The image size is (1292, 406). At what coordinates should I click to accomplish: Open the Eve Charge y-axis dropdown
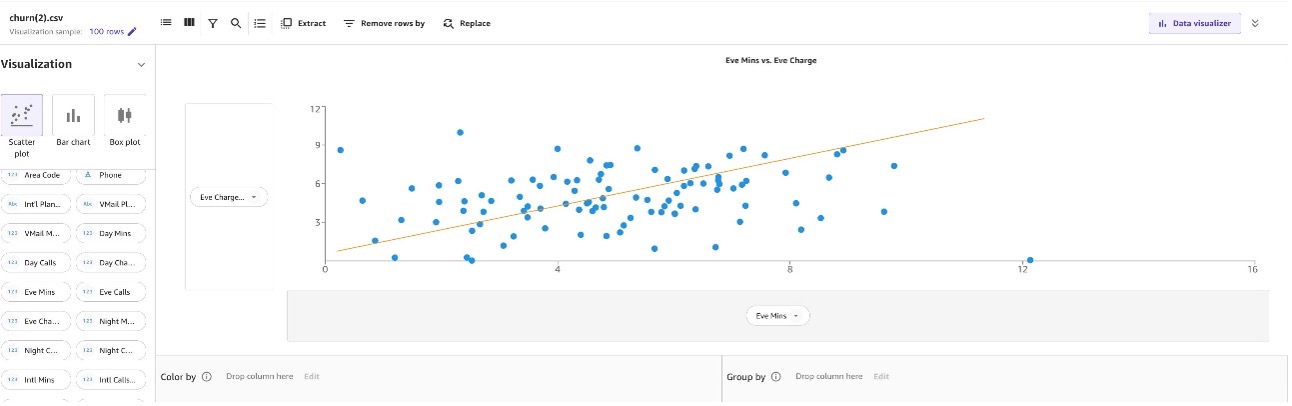[229, 197]
